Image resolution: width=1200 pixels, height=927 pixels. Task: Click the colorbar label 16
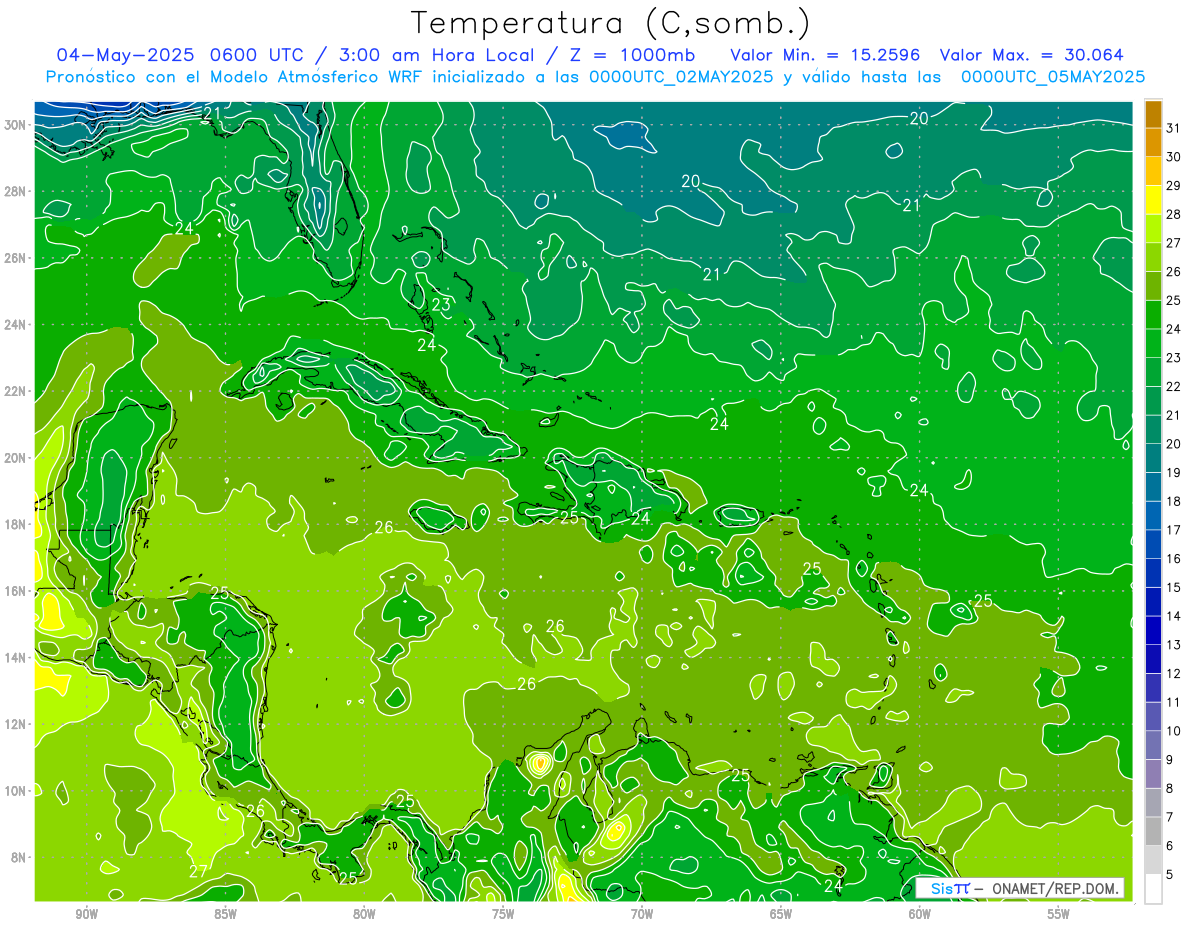[x=1174, y=559]
